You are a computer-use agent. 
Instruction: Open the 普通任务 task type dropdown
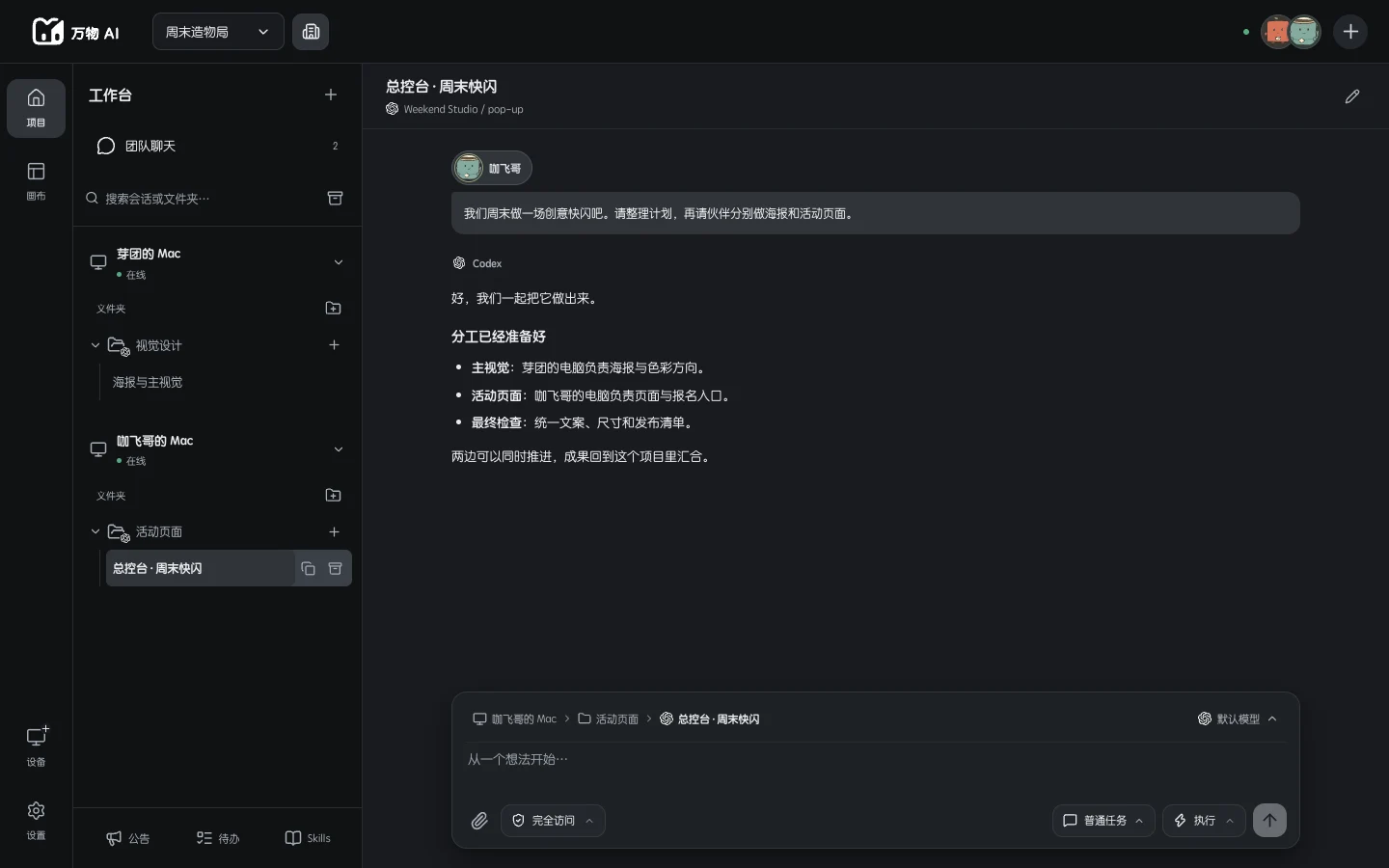click(x=1103, y=821)
